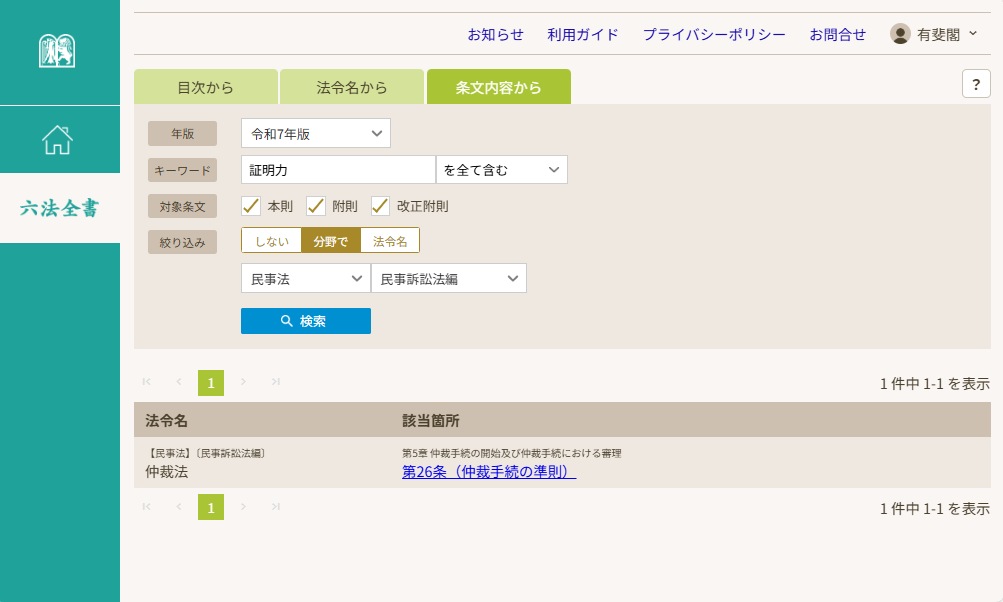Click page 1 in top pagination
This screenshot has height=602, width=1003.
pos(211,383)
